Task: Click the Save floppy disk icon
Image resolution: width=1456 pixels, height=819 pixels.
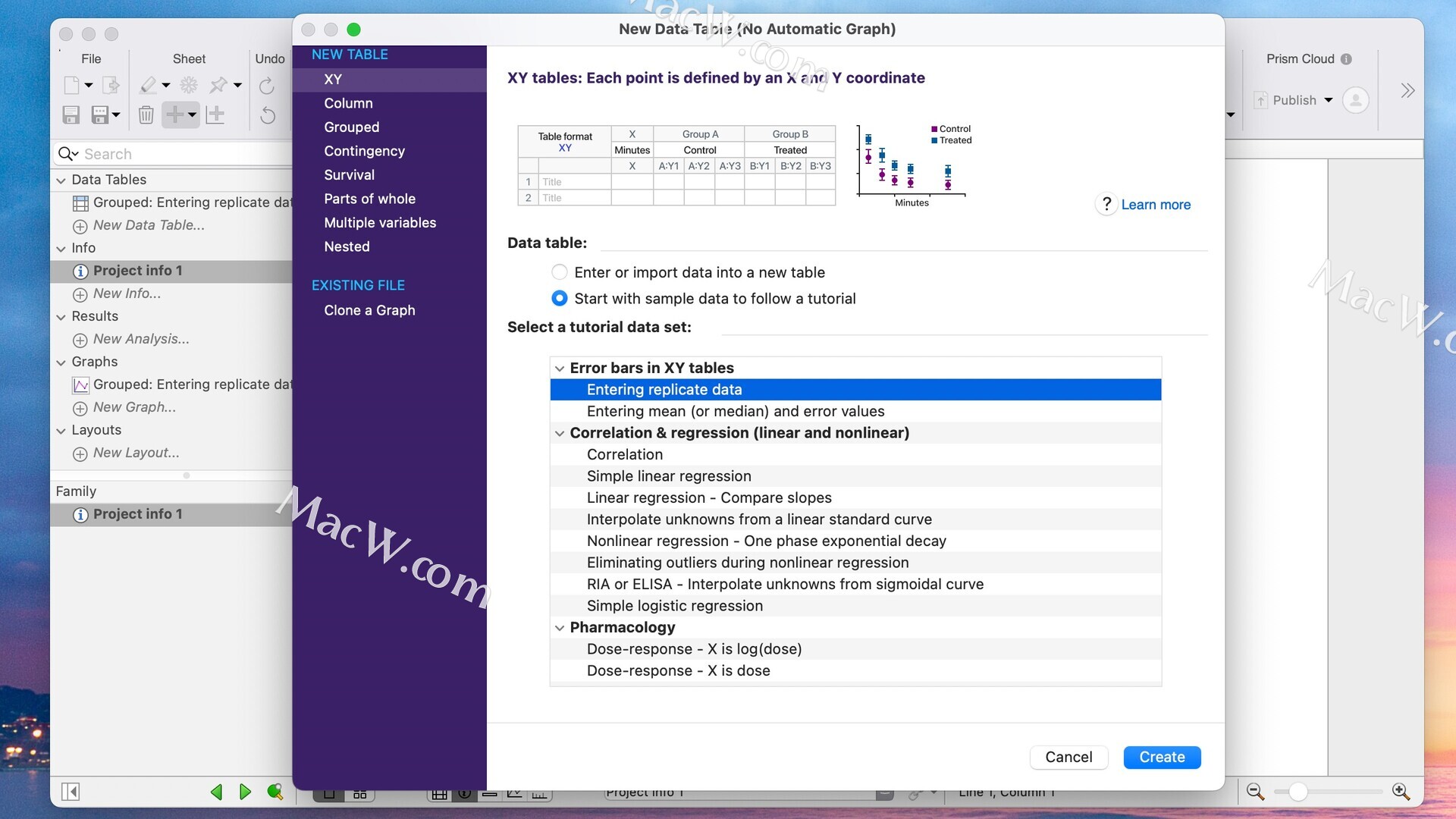Action: tap(71, 115)
